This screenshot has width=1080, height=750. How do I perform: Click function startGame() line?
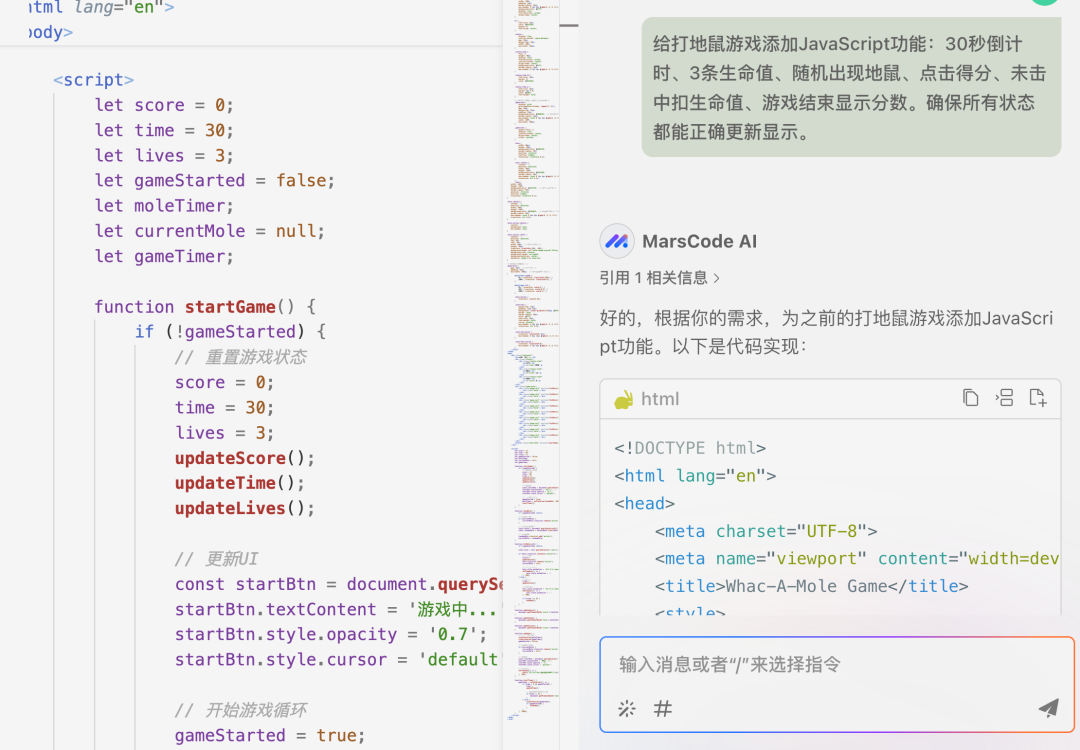pyautogui.click(x=205, y=306)
